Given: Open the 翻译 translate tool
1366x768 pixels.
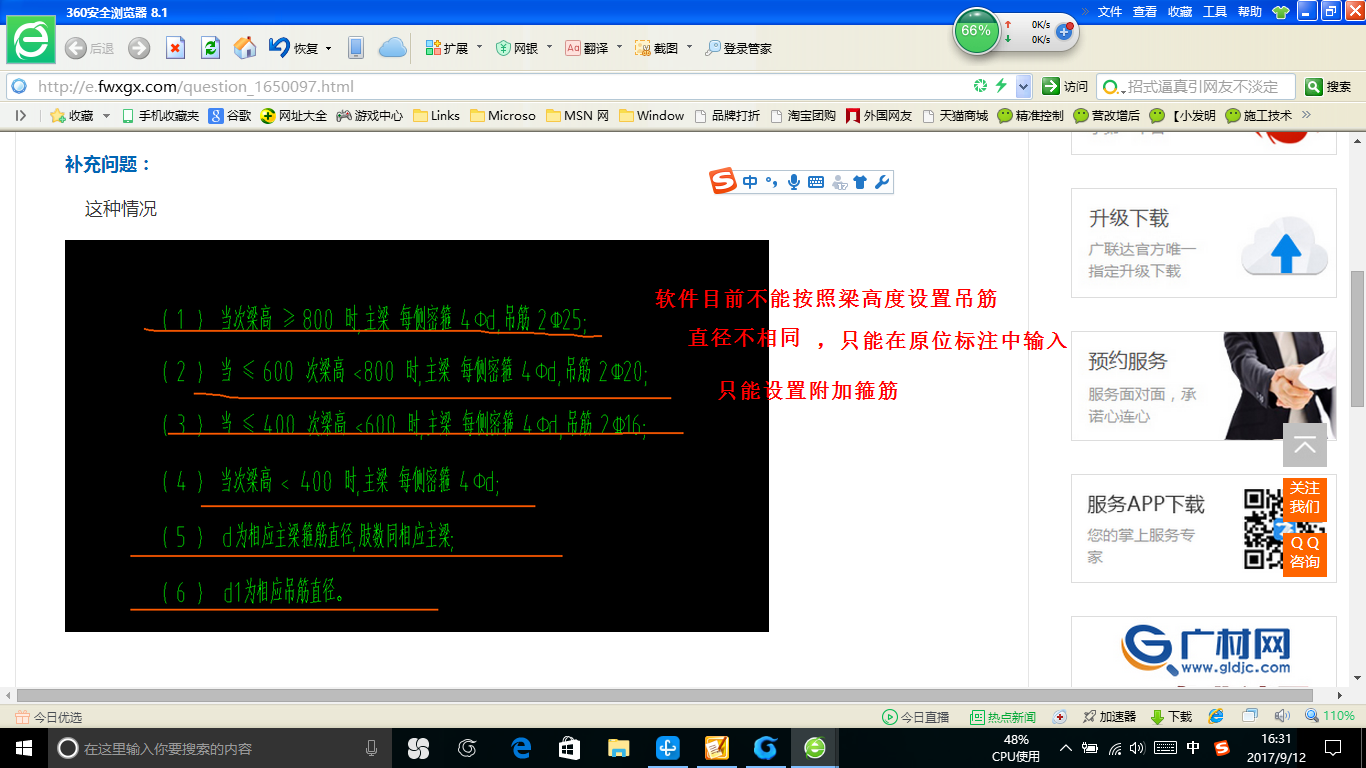Looking at the screenshot, I should (x=587, y=48).
